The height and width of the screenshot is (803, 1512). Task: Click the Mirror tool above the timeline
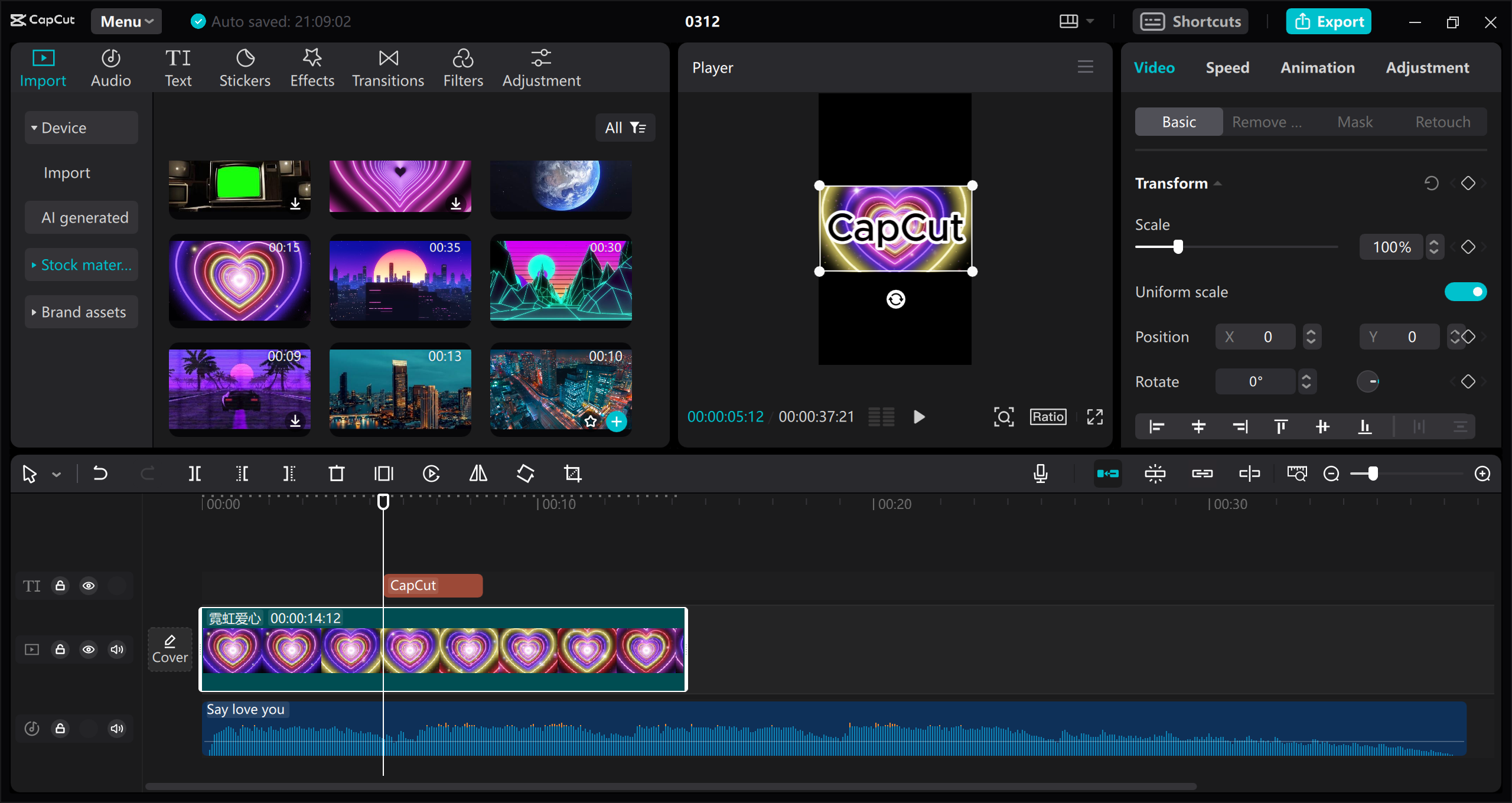pyautogui.click(x=477, y=473)
